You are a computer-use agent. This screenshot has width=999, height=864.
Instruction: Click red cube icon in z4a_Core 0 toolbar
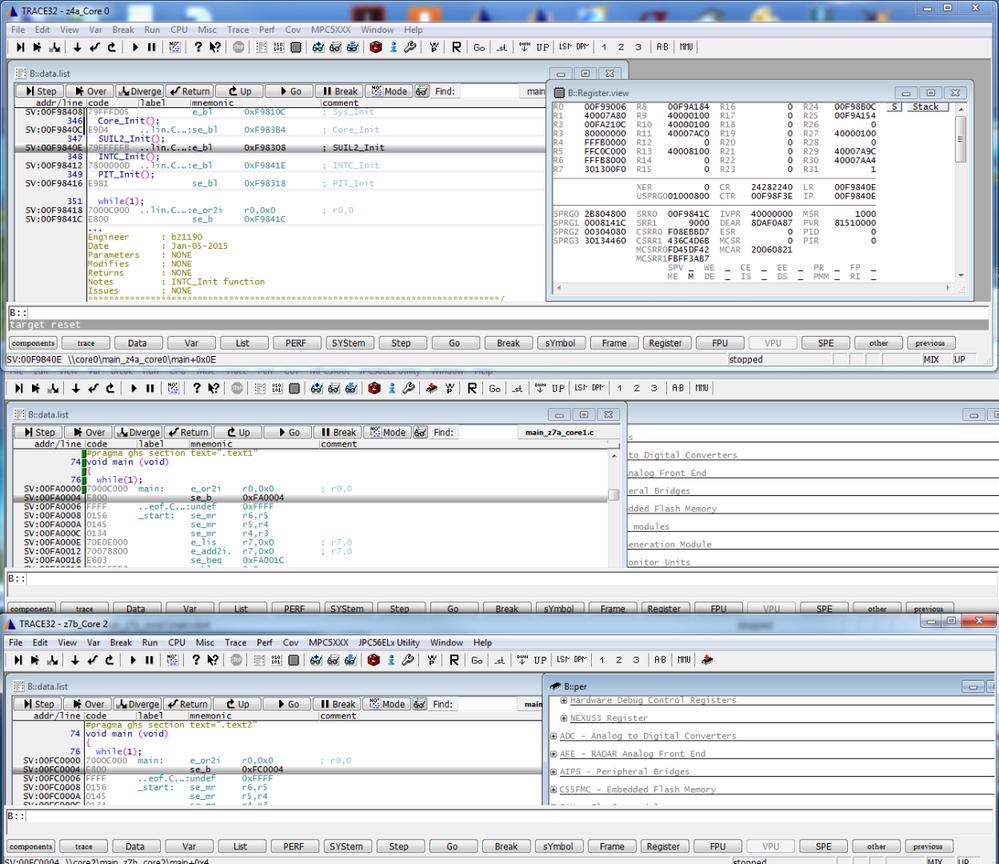[376, 47]
